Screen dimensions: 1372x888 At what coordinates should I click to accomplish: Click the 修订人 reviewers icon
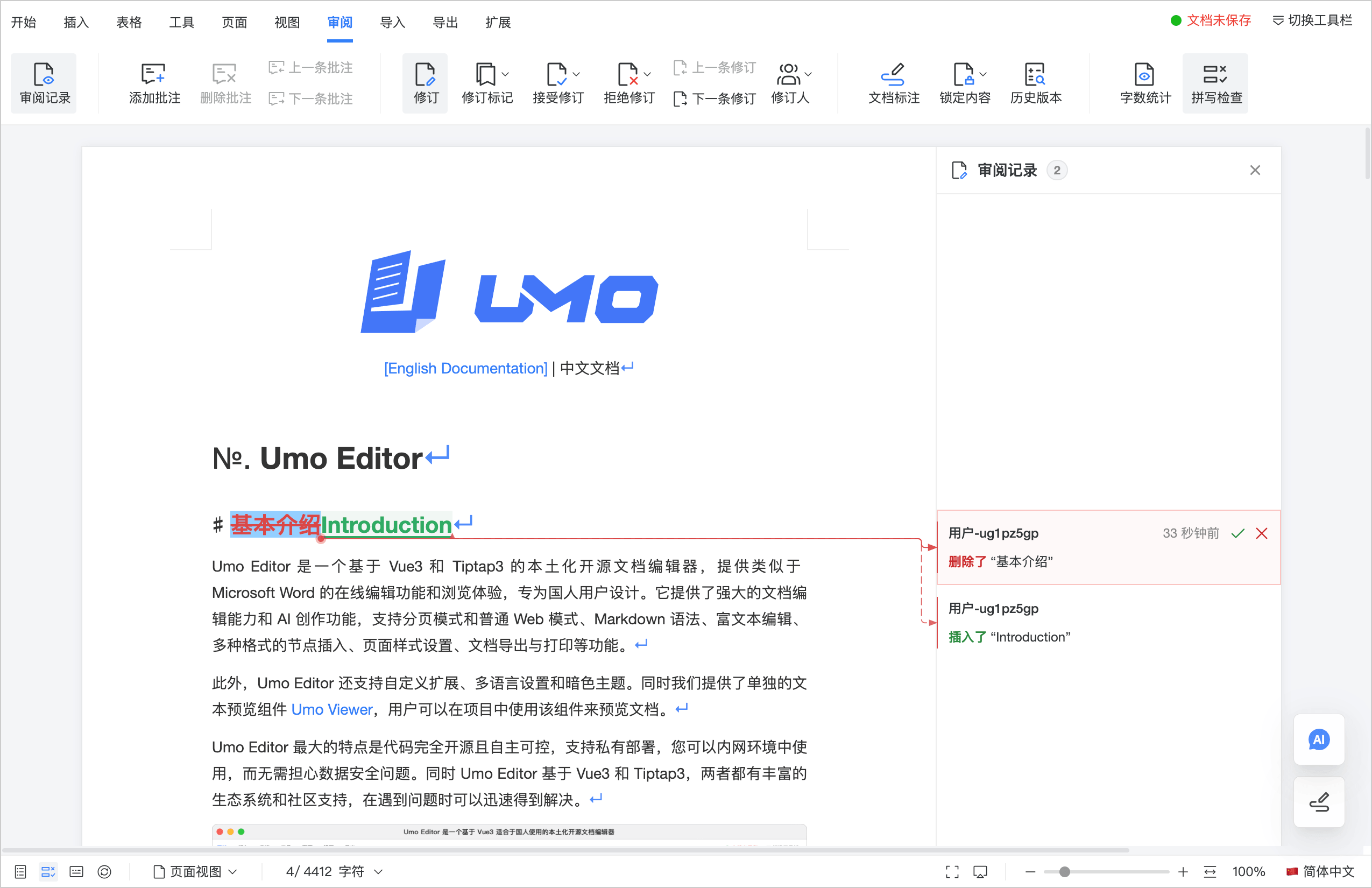789,74
